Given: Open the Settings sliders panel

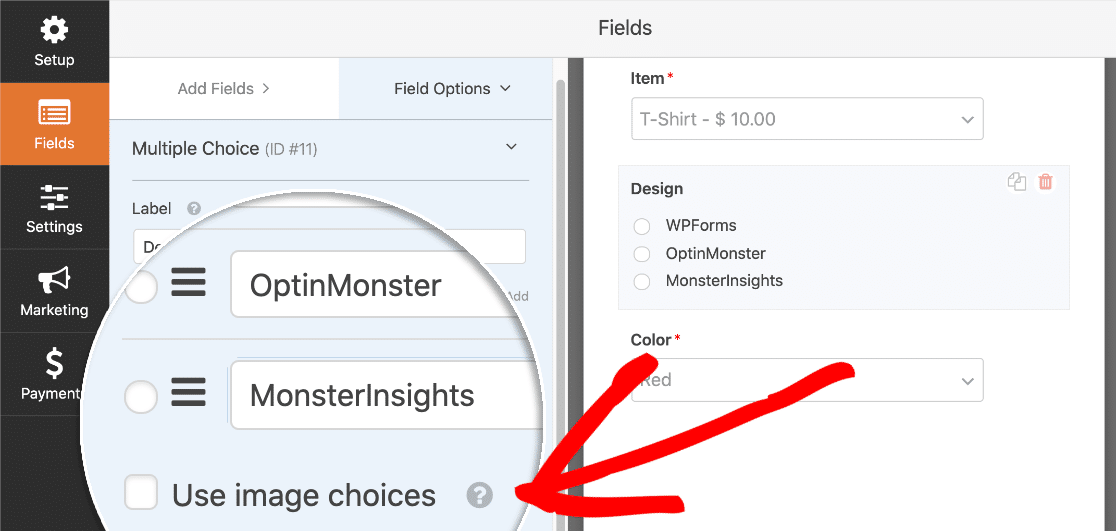Looking at the screenshot, I should [x=54, y=208].
